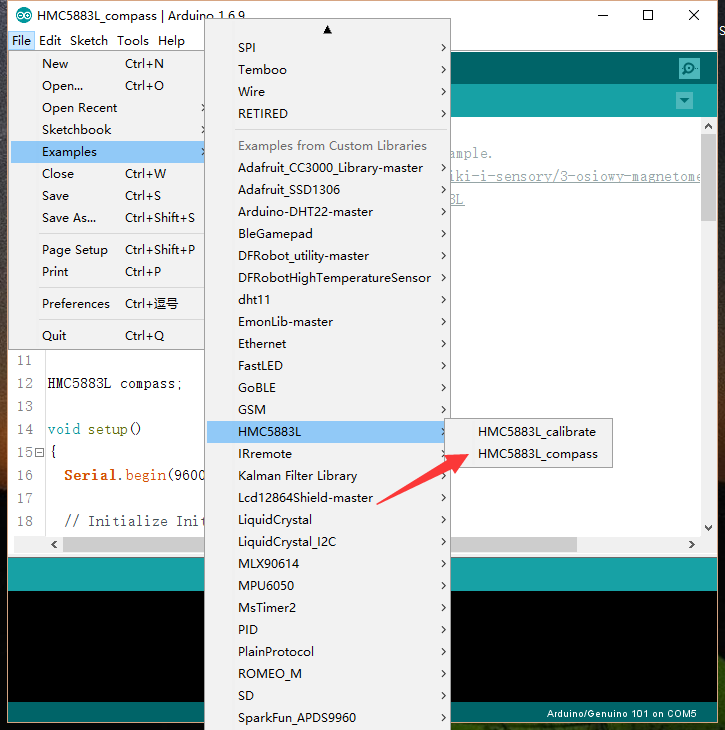Screen dimensions: 725x730
Task: Expand Arduino-DHT22-master examples
Action: (x=328, y=212)
